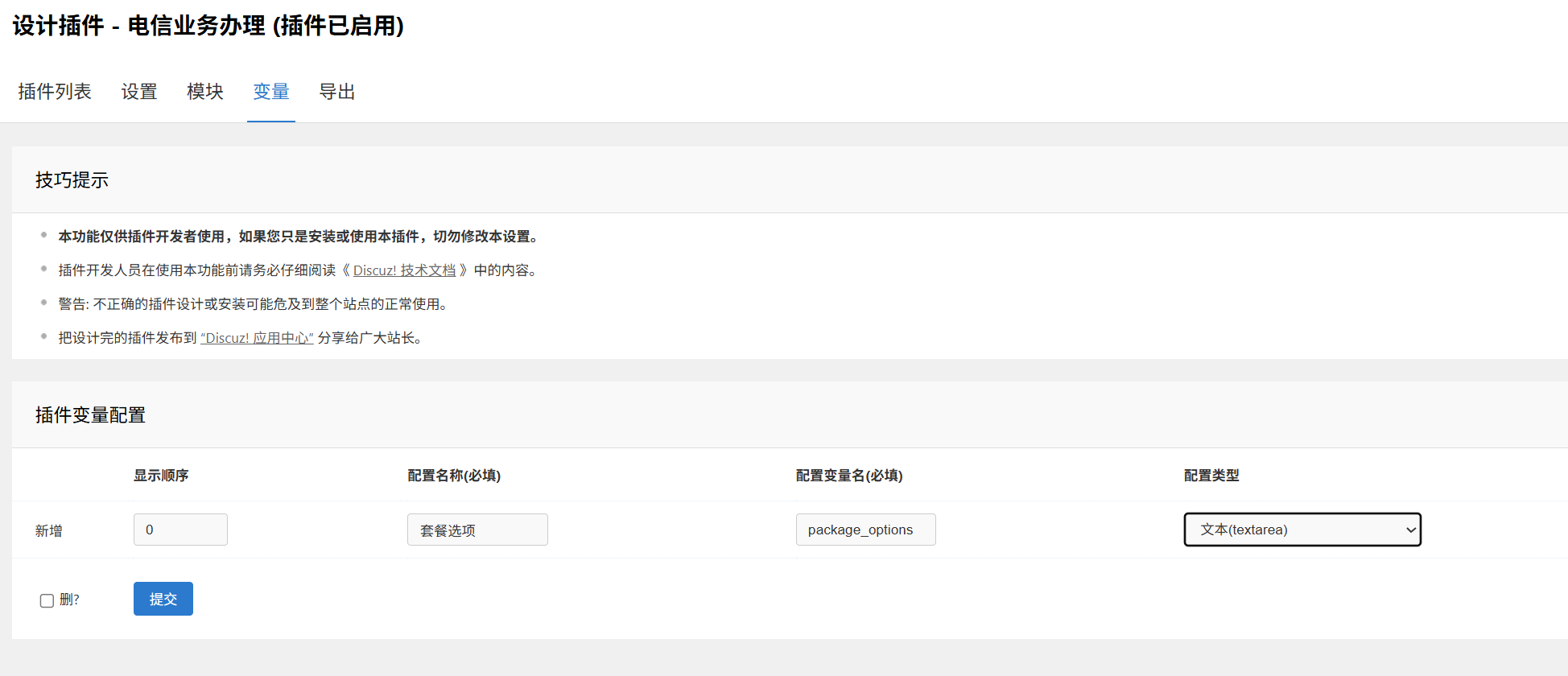The width and height of the screenshot is (1568, 676).
Task: Click the 配置变量名(必填) column header
Action: tap(849, 476)
